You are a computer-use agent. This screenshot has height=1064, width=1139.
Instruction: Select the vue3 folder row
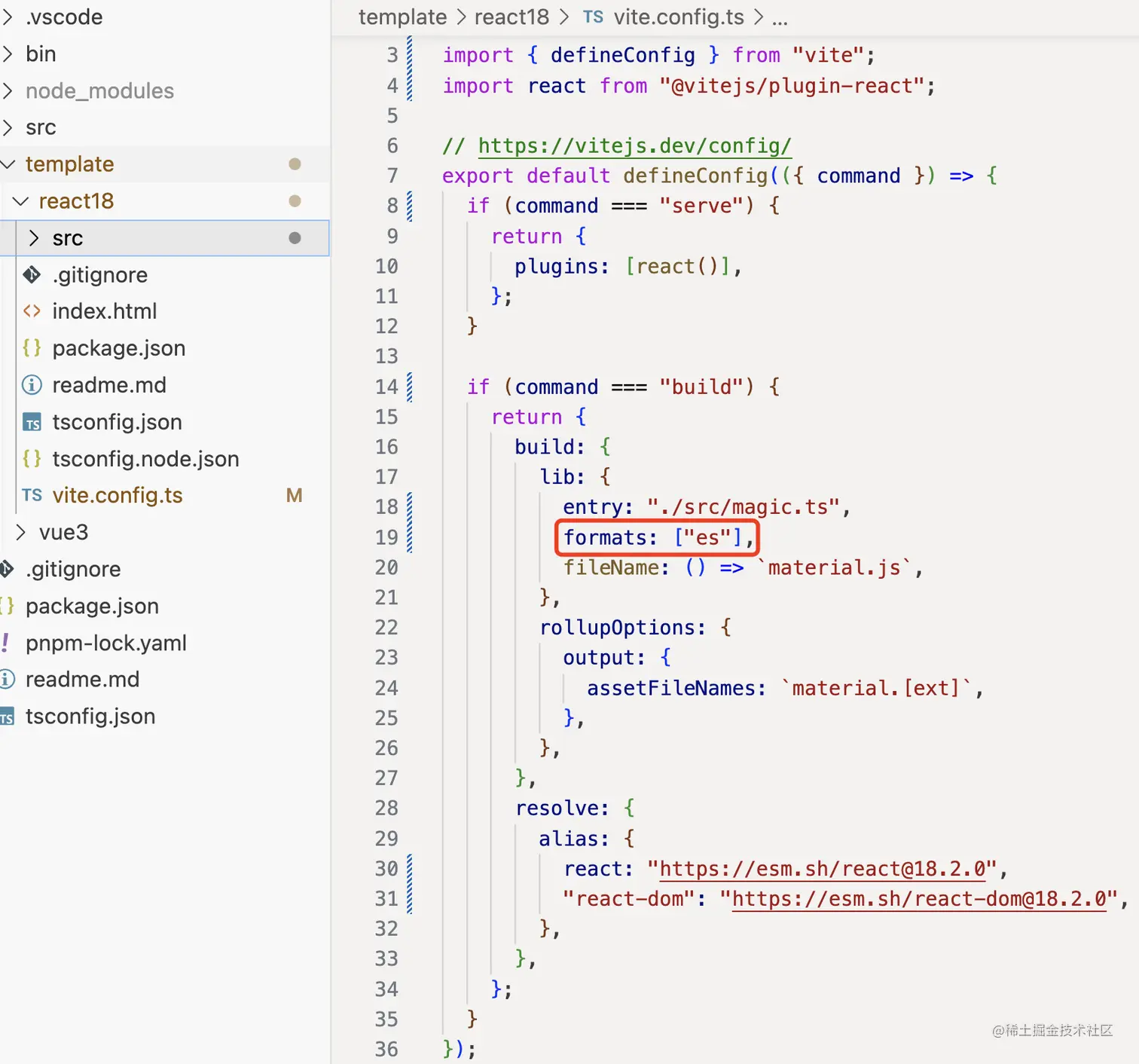[165, 532]
